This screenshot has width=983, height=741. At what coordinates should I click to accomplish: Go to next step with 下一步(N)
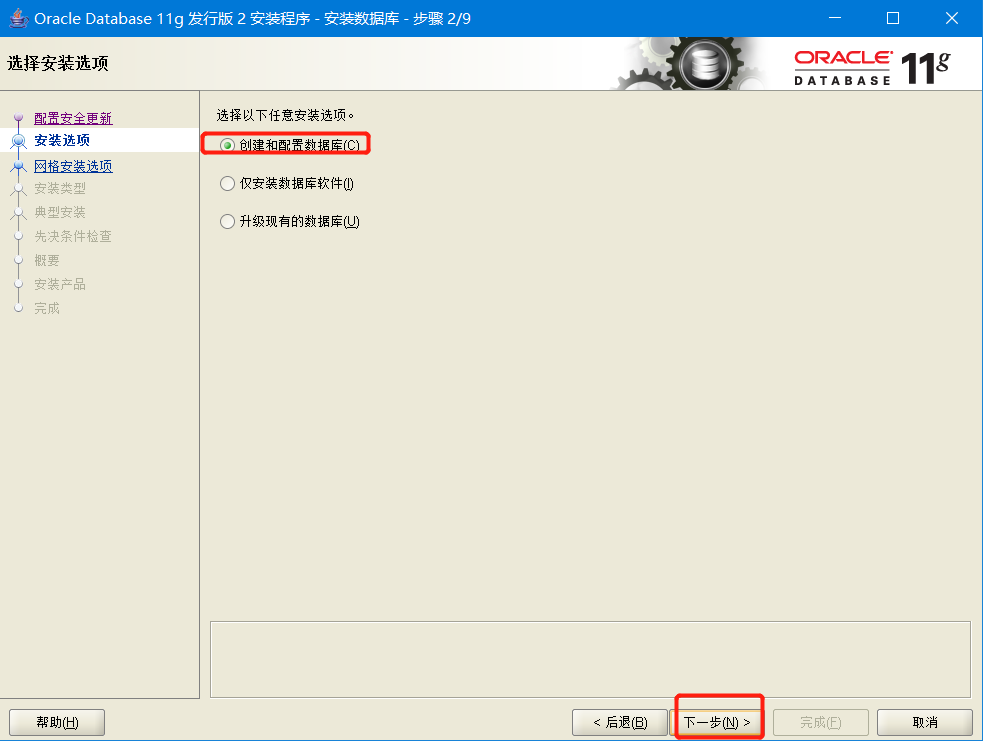[718, 722]
